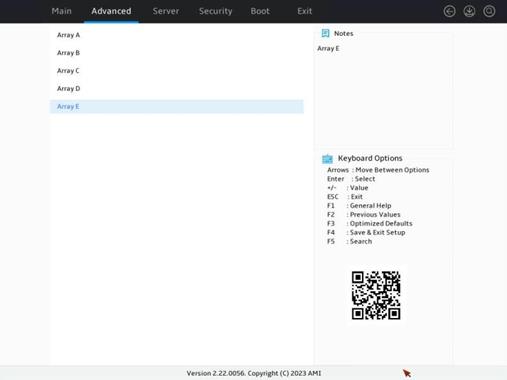Click the "ESC : Exit" line

point(345,197)
